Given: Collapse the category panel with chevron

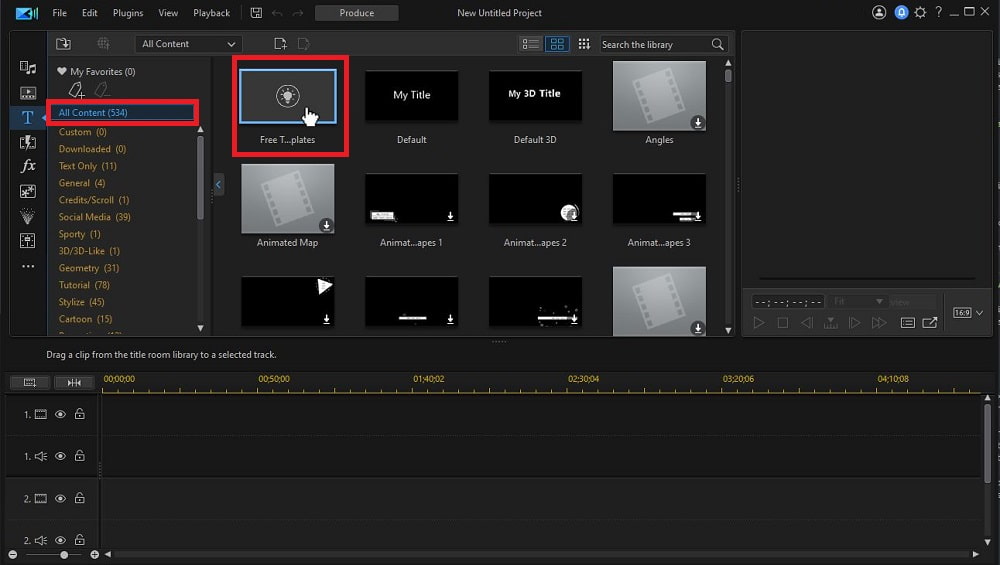Looking at the screenshot, I should tap(218, 184).
